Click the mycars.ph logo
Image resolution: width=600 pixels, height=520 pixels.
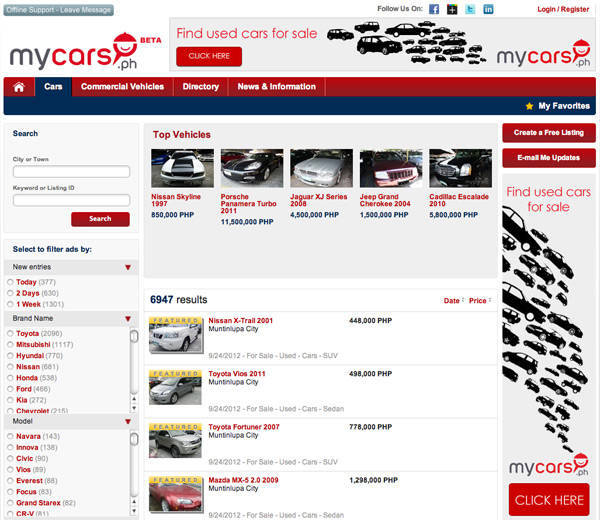pos(73,53)
